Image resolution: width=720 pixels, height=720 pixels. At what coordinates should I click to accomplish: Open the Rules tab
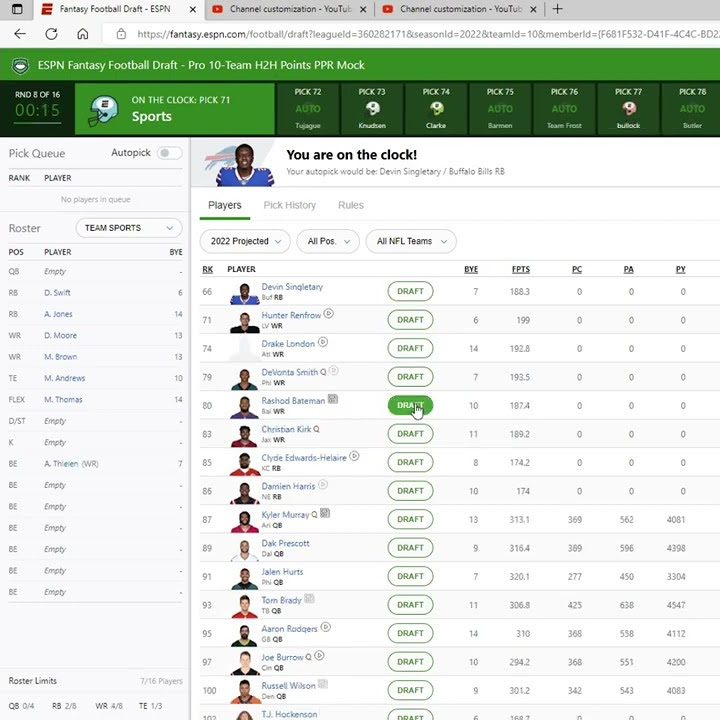[x=351, y=205]
